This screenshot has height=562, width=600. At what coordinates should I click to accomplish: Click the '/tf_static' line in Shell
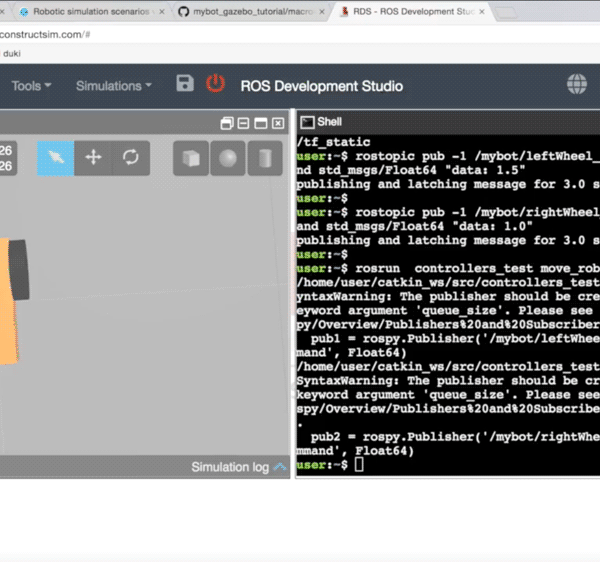(333, 142)
